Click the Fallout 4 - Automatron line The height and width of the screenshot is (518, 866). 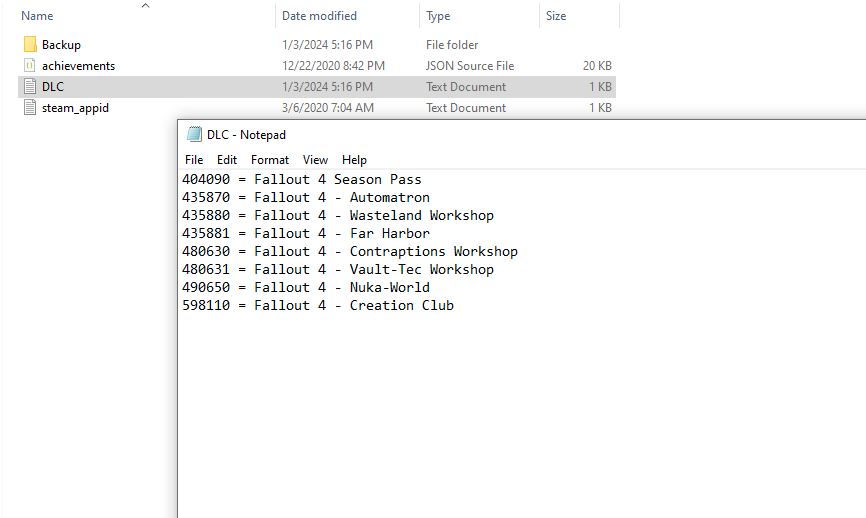tap(306, 197)
